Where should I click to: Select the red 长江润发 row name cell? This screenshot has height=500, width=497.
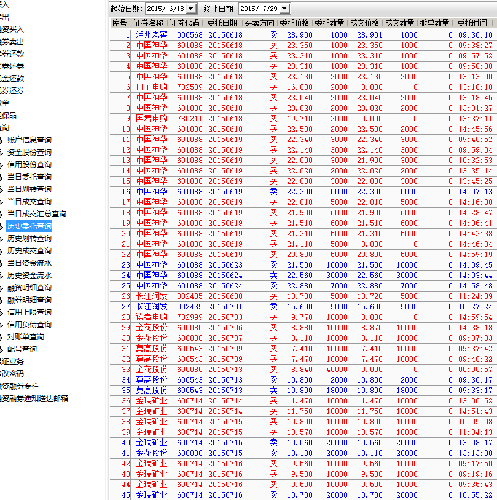152,296
